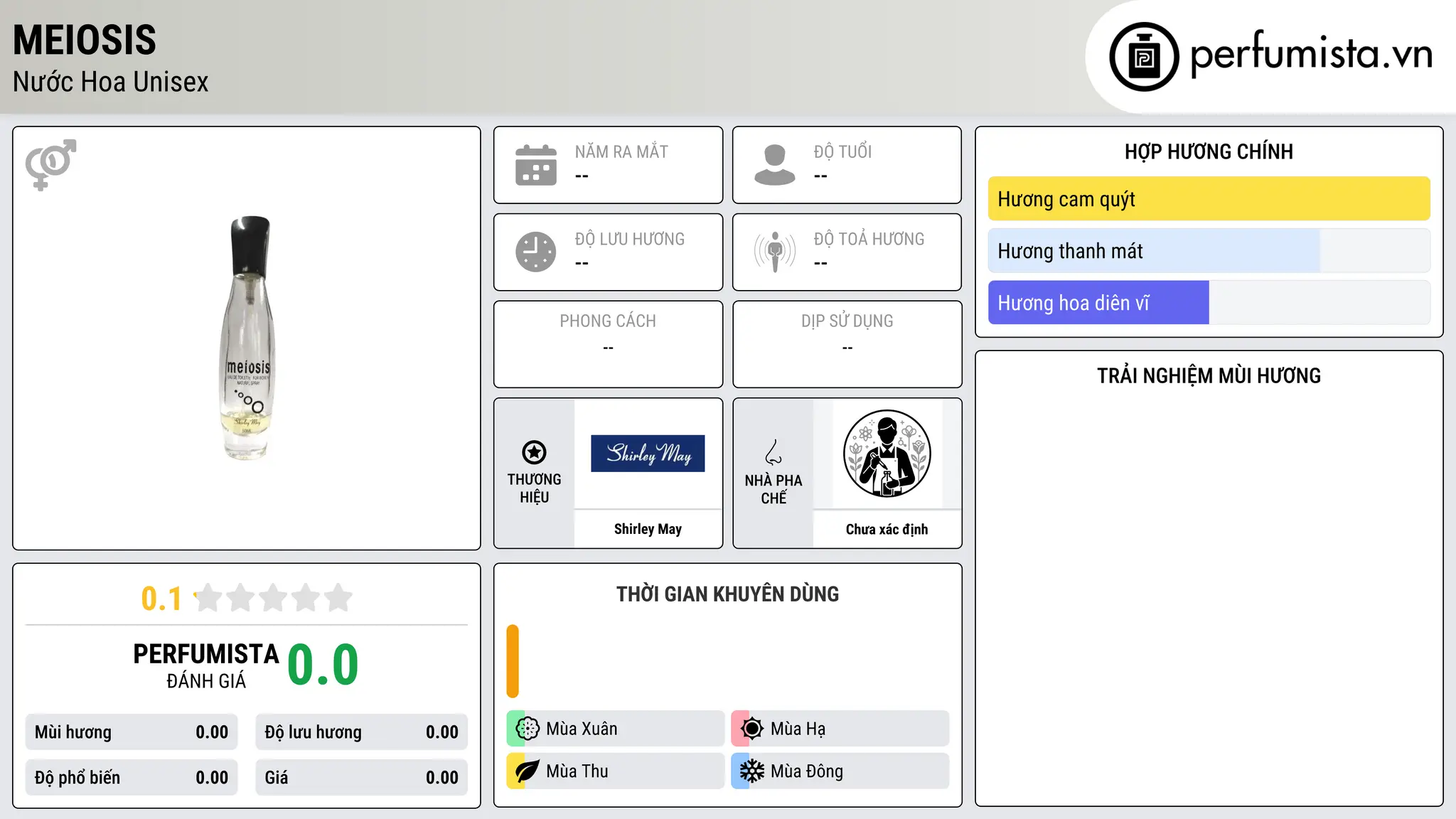1456x819 pixels.
Task: Click the Giá score row
Action: (x=361, y=777)
